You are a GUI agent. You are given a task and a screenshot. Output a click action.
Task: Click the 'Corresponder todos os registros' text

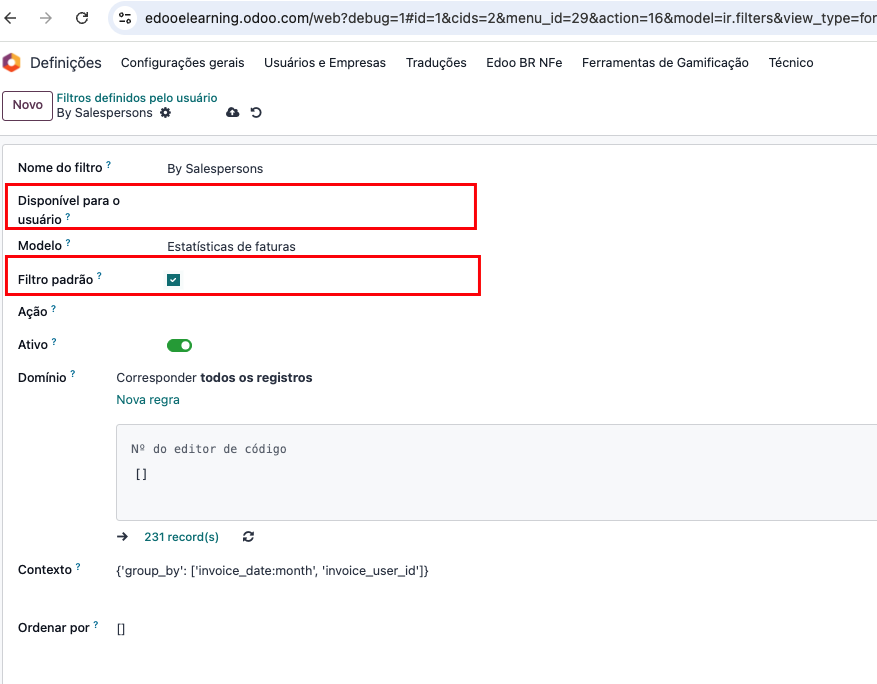tap(214, 378)
